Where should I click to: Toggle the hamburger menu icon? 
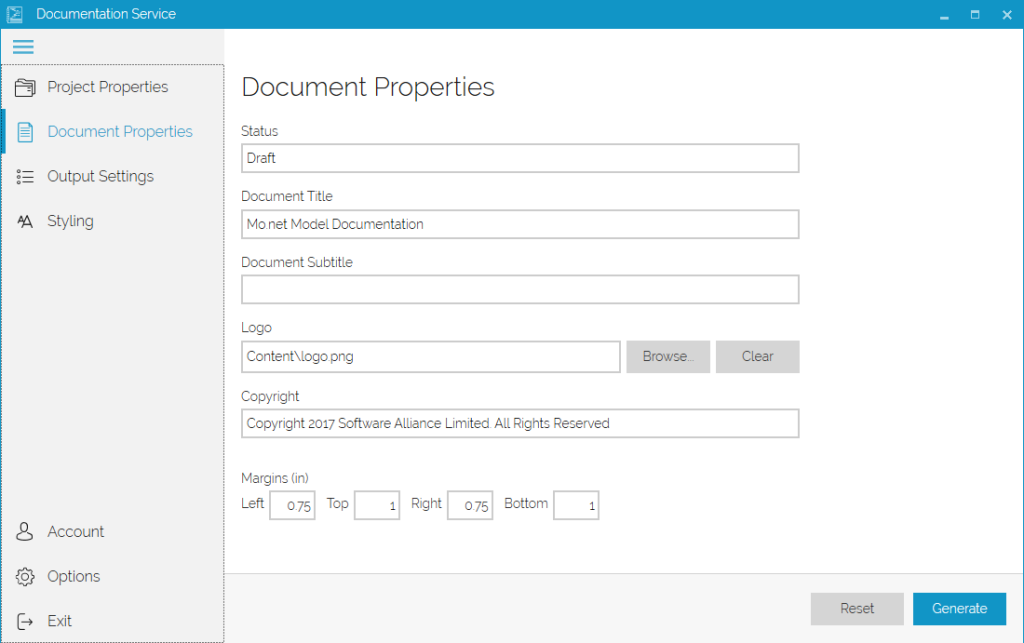point(23,47)
